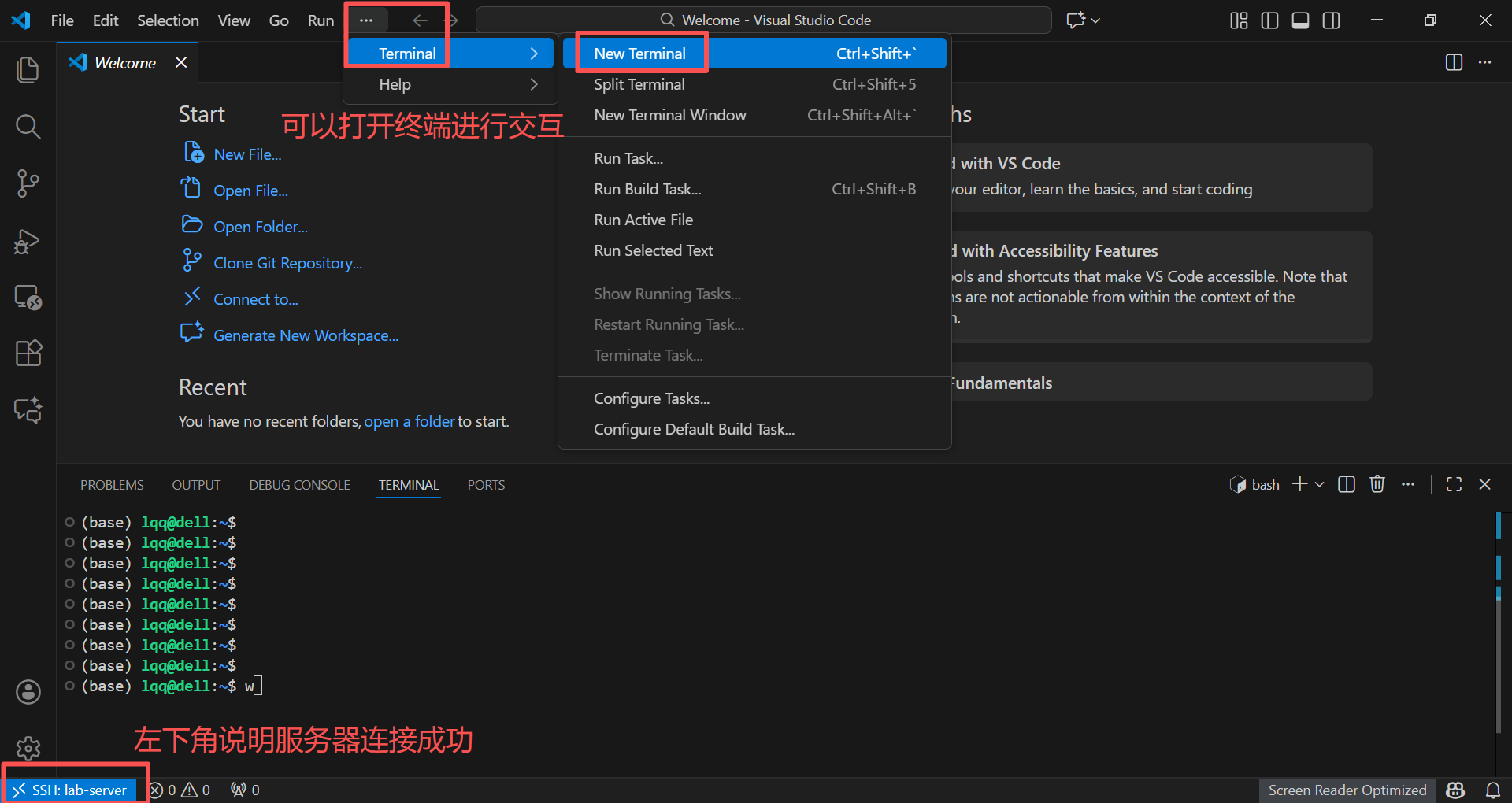The height and width of the screenshot is (803, 1512).
Task: Select New Terminal Window menu item
Action: coord(754,115)
